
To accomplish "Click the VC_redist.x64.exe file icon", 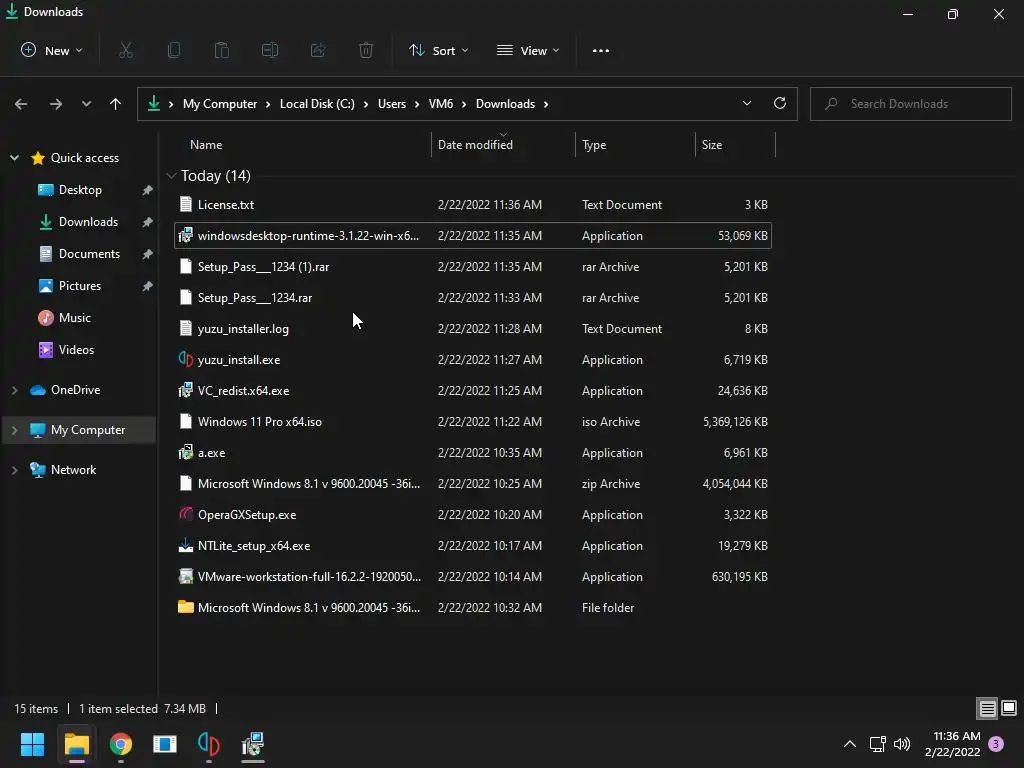I will point(185,390).
